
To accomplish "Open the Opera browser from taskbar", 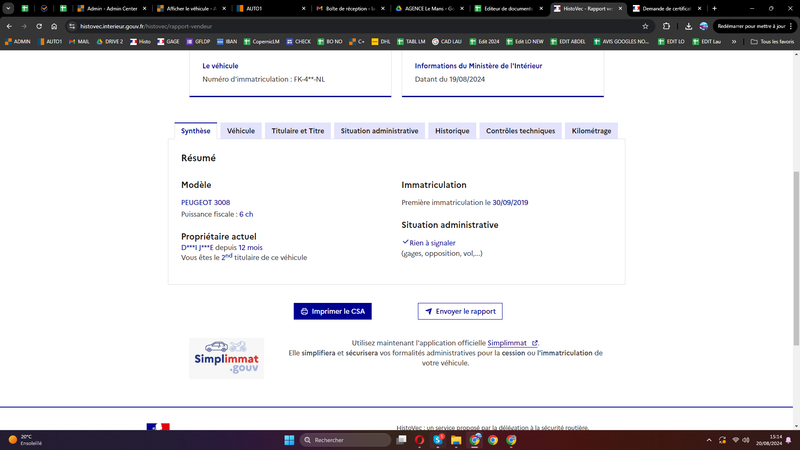I will point(419,440).
